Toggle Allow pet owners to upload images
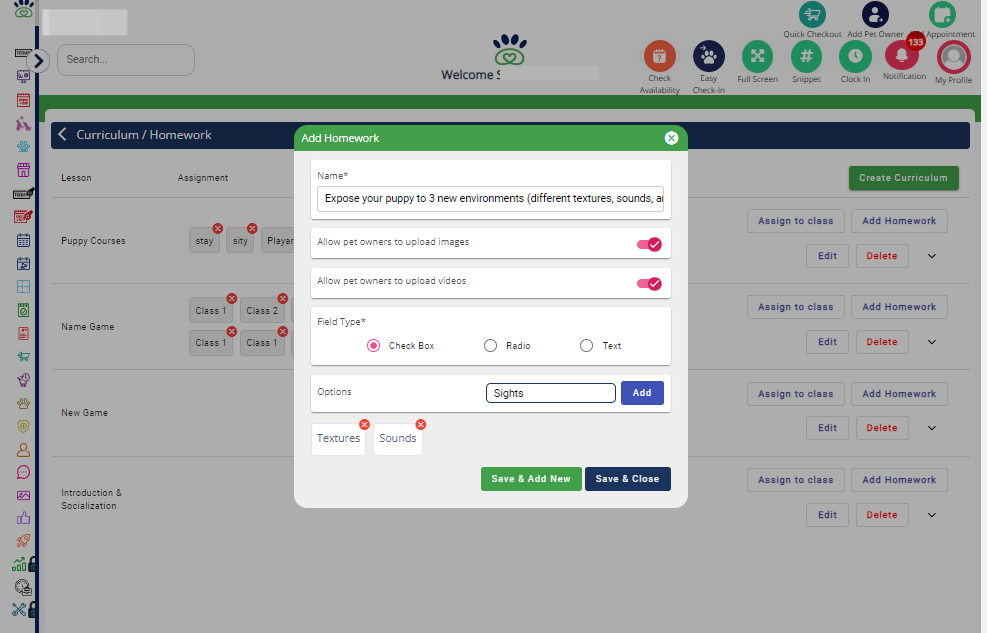987x633 pixels. click(649, 244)
